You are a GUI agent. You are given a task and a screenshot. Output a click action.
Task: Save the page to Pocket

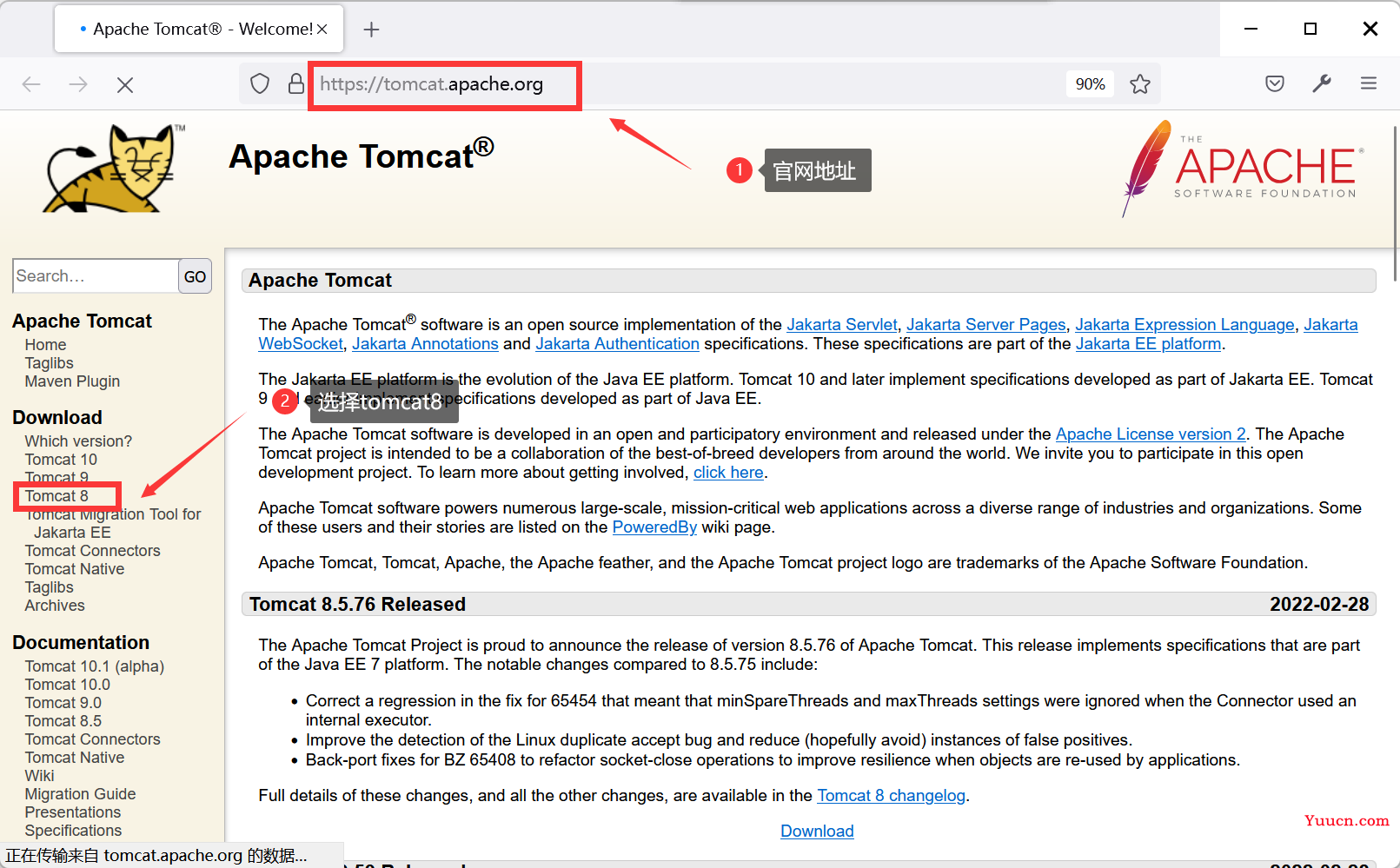(x=1275, y=83)
